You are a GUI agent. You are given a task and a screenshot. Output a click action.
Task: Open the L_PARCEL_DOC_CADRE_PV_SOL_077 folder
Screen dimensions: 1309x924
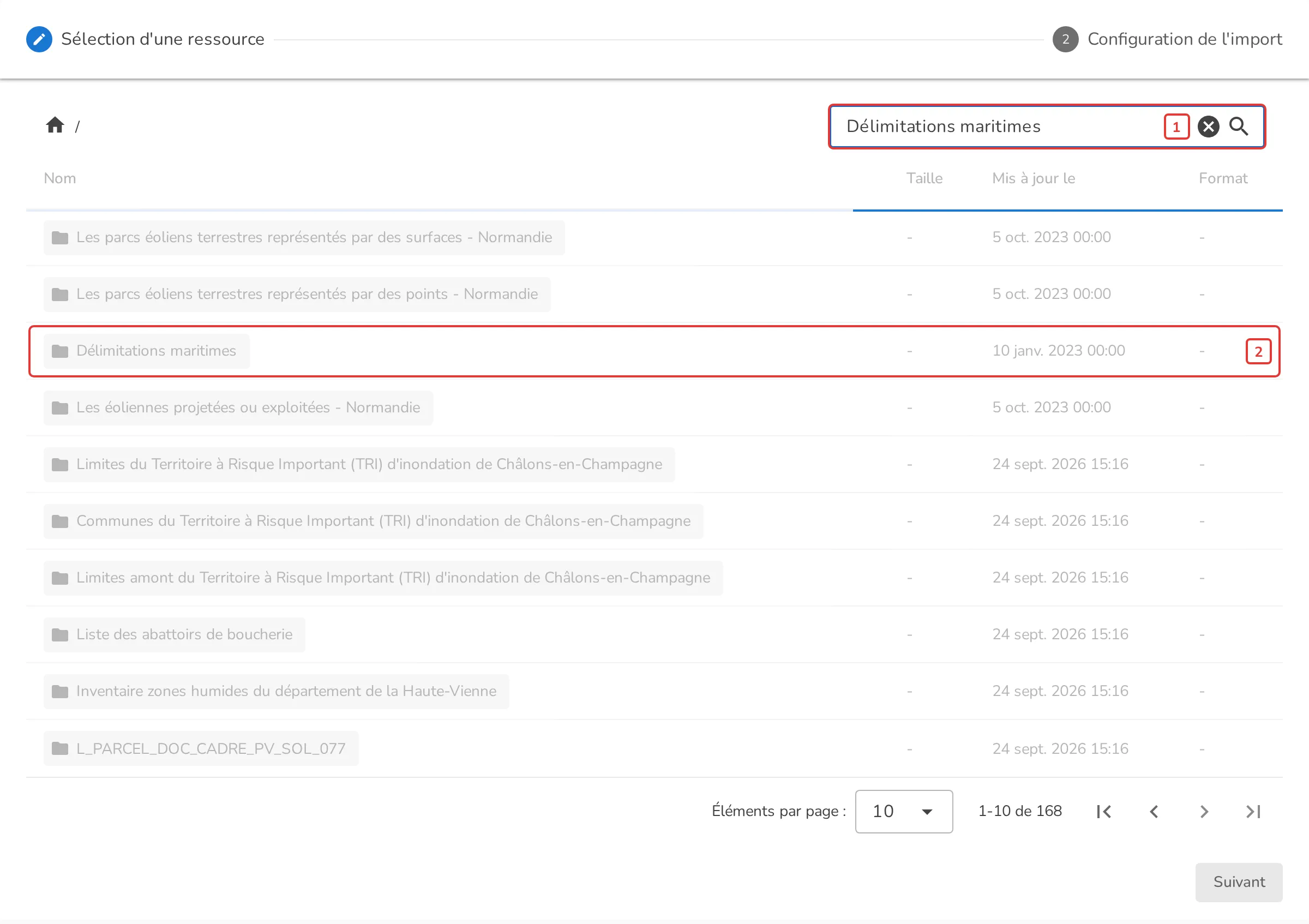(201, 748)
